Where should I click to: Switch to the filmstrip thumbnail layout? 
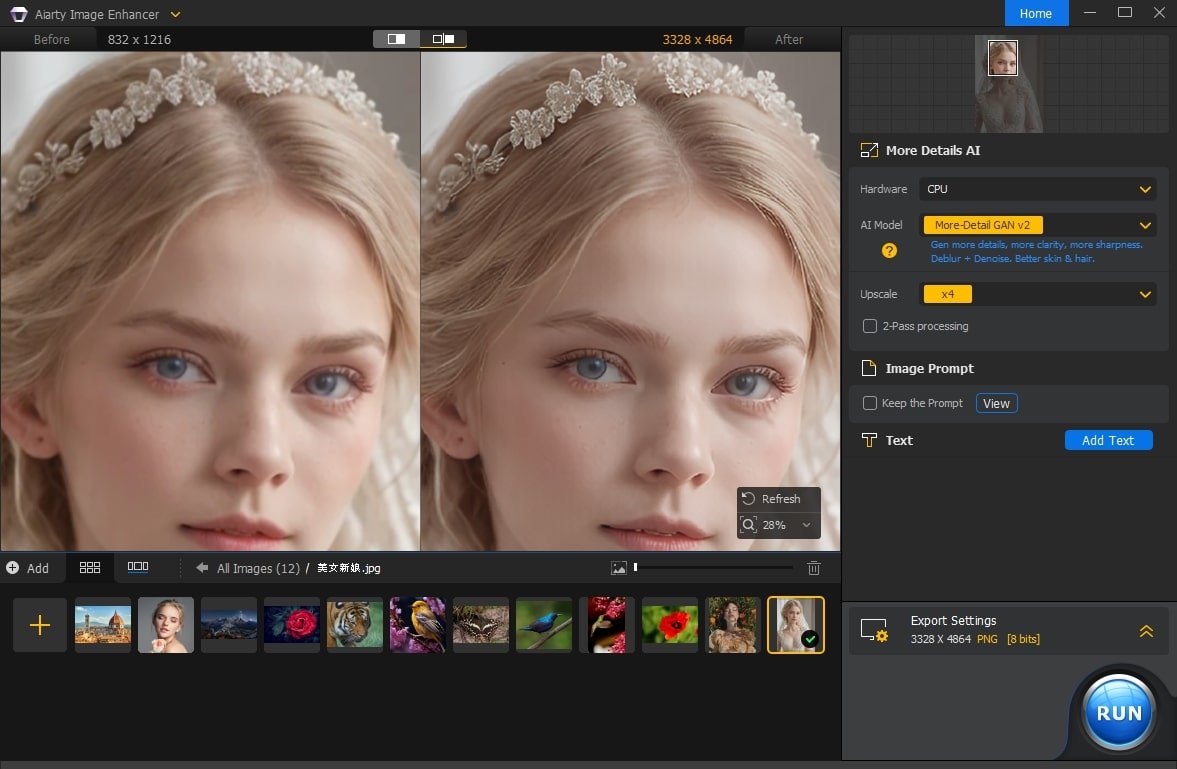coord(137,567)
